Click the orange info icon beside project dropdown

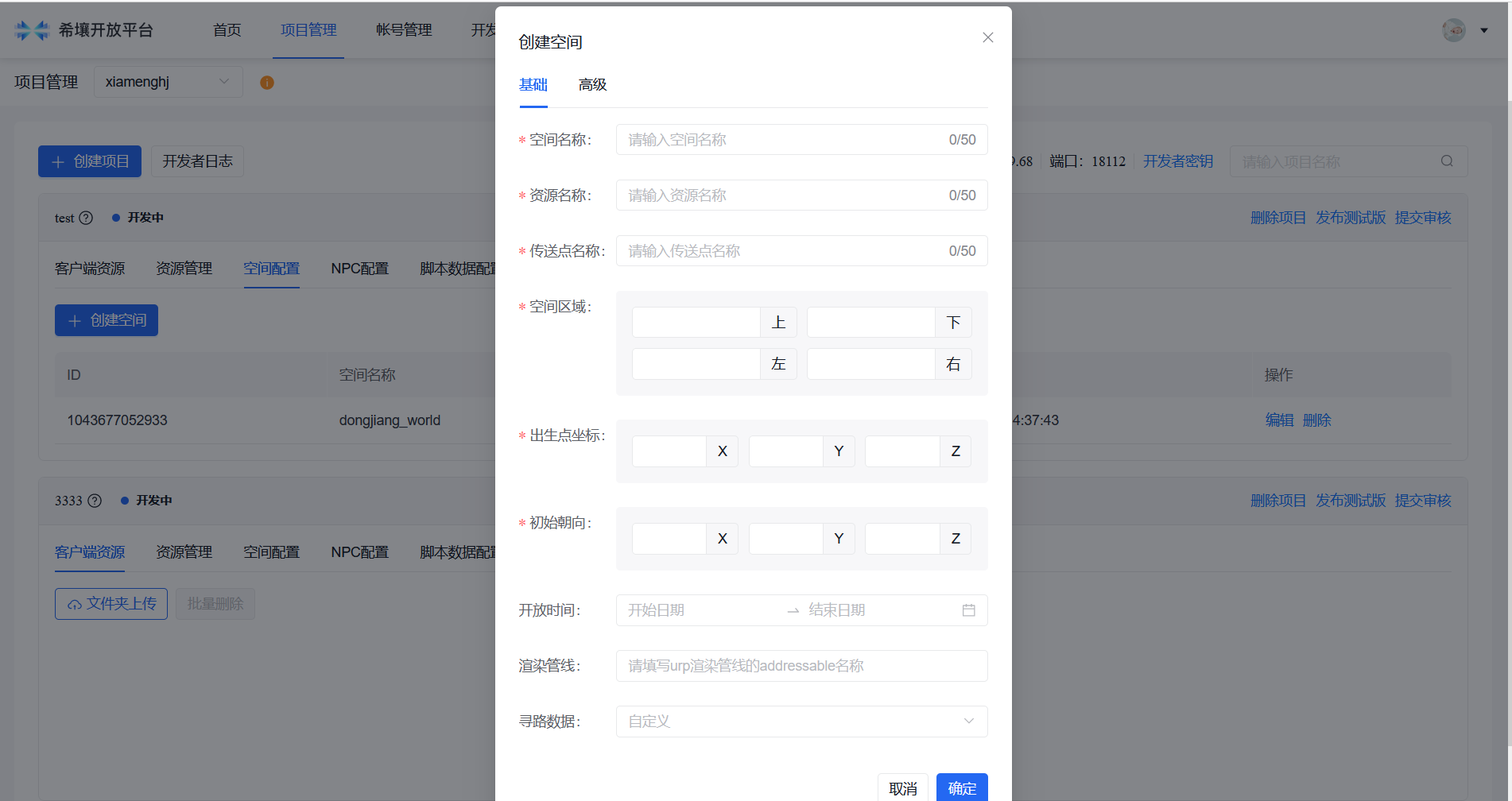(267, 83)
